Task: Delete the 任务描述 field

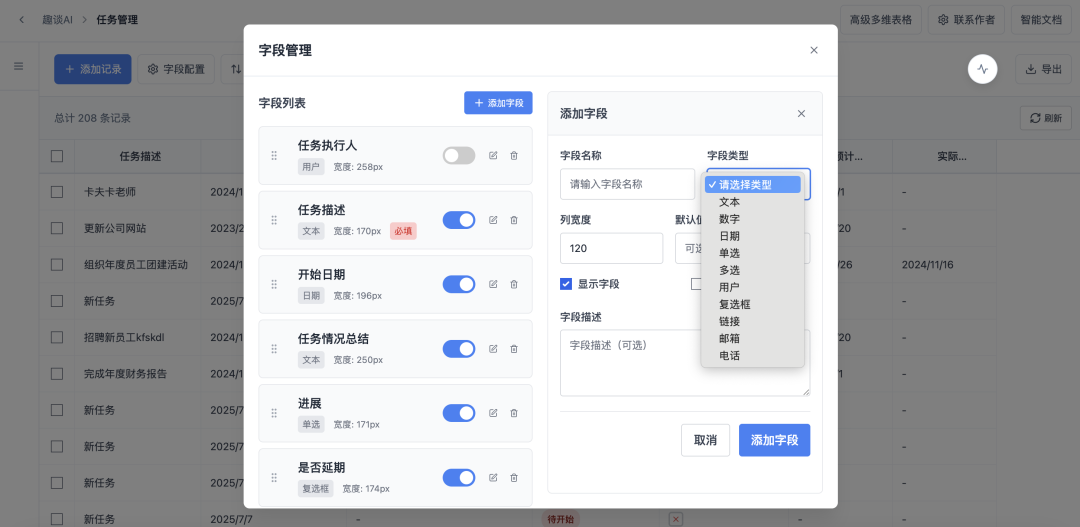Action: 514,220
